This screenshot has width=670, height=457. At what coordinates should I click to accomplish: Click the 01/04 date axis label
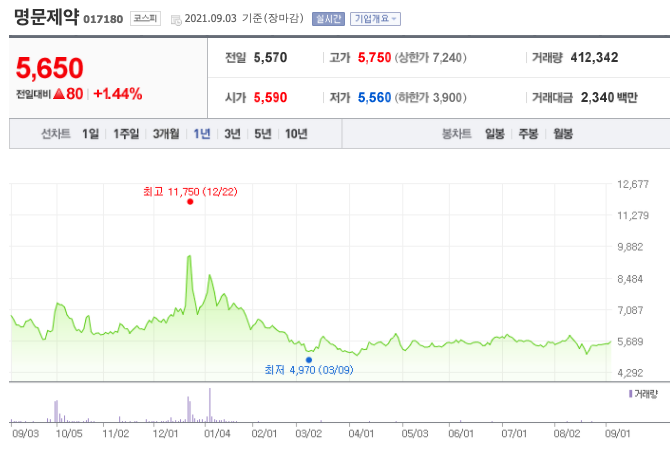pos(217,434)
